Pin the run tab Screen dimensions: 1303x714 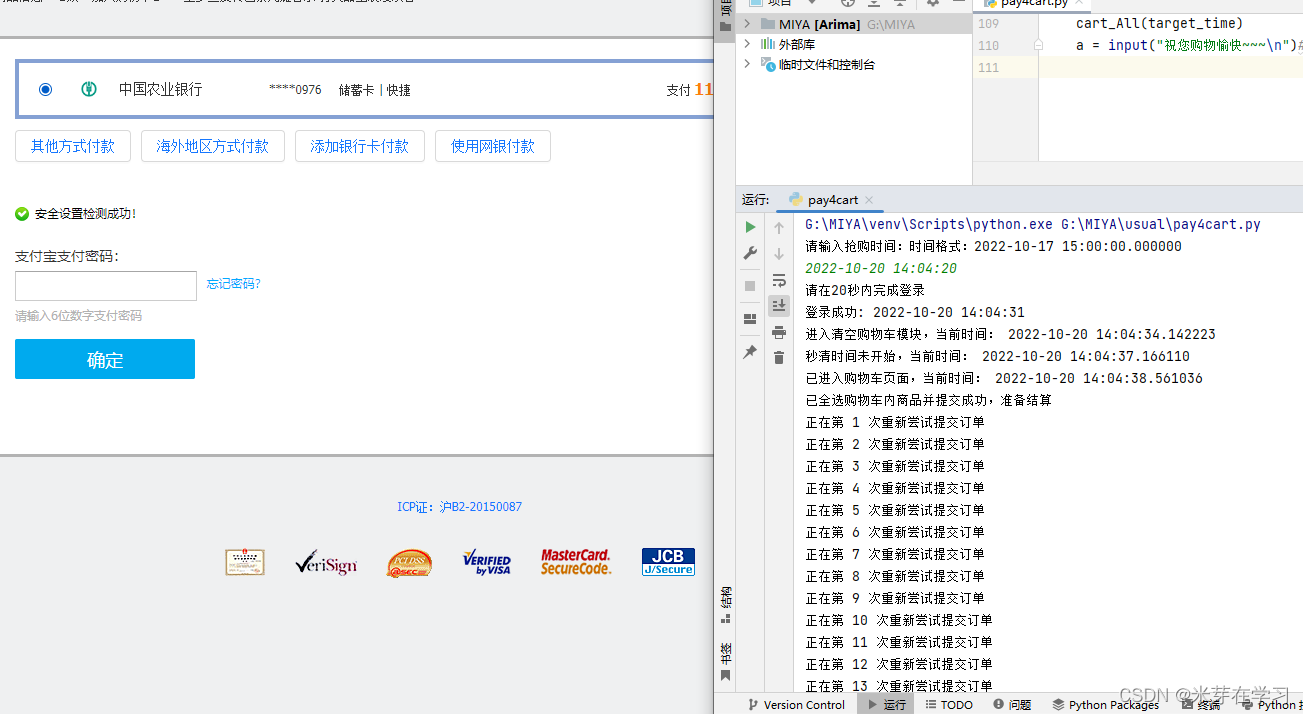tap(750, 352)
